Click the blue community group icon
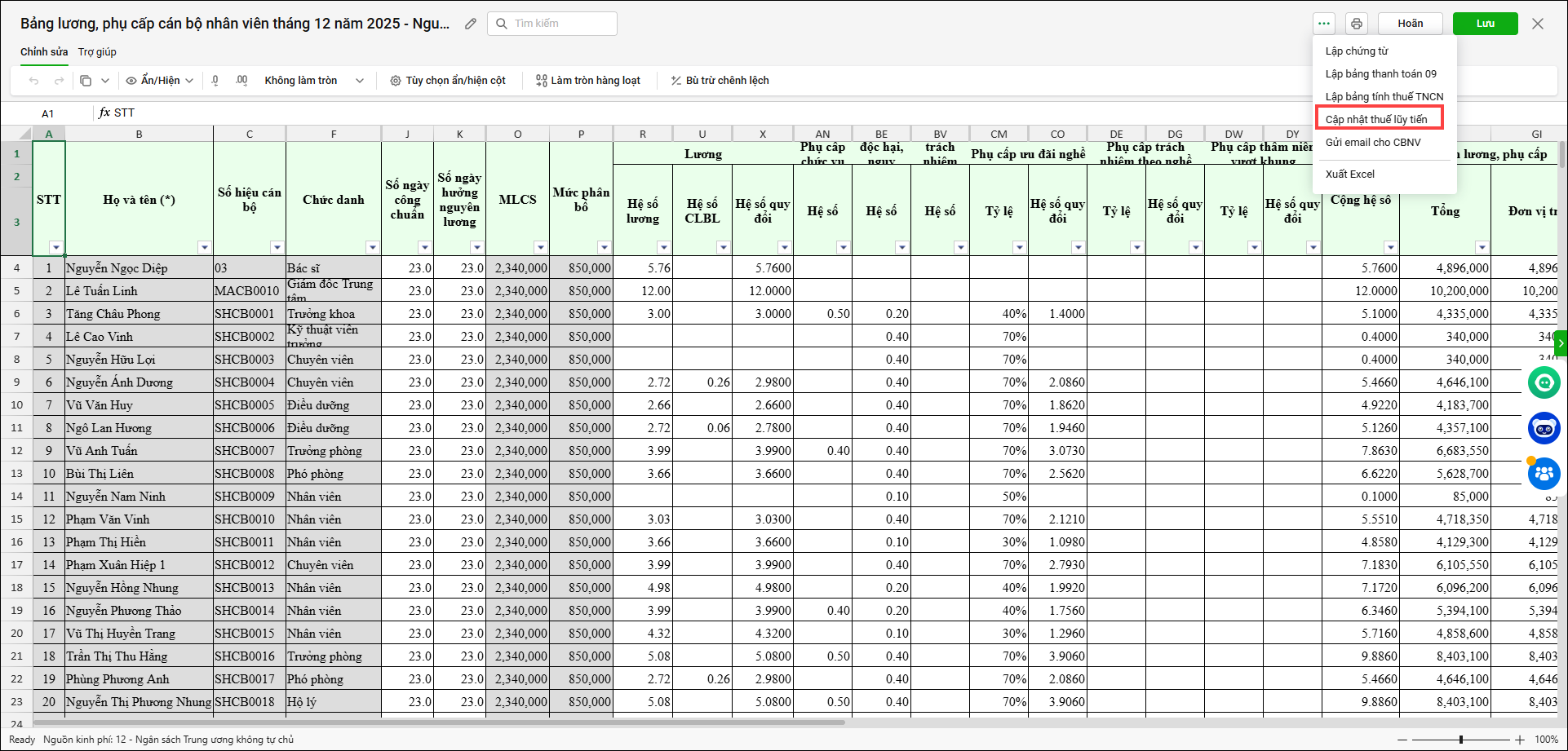Viewport: 1568px width, 751px height. [x=1544, y=473]
